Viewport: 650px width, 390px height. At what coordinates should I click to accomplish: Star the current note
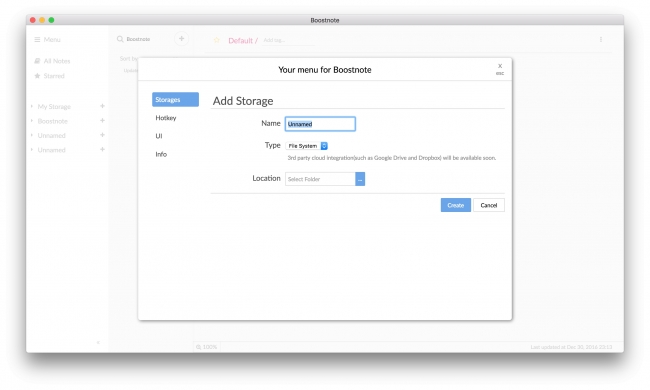[x=217, y=40]
